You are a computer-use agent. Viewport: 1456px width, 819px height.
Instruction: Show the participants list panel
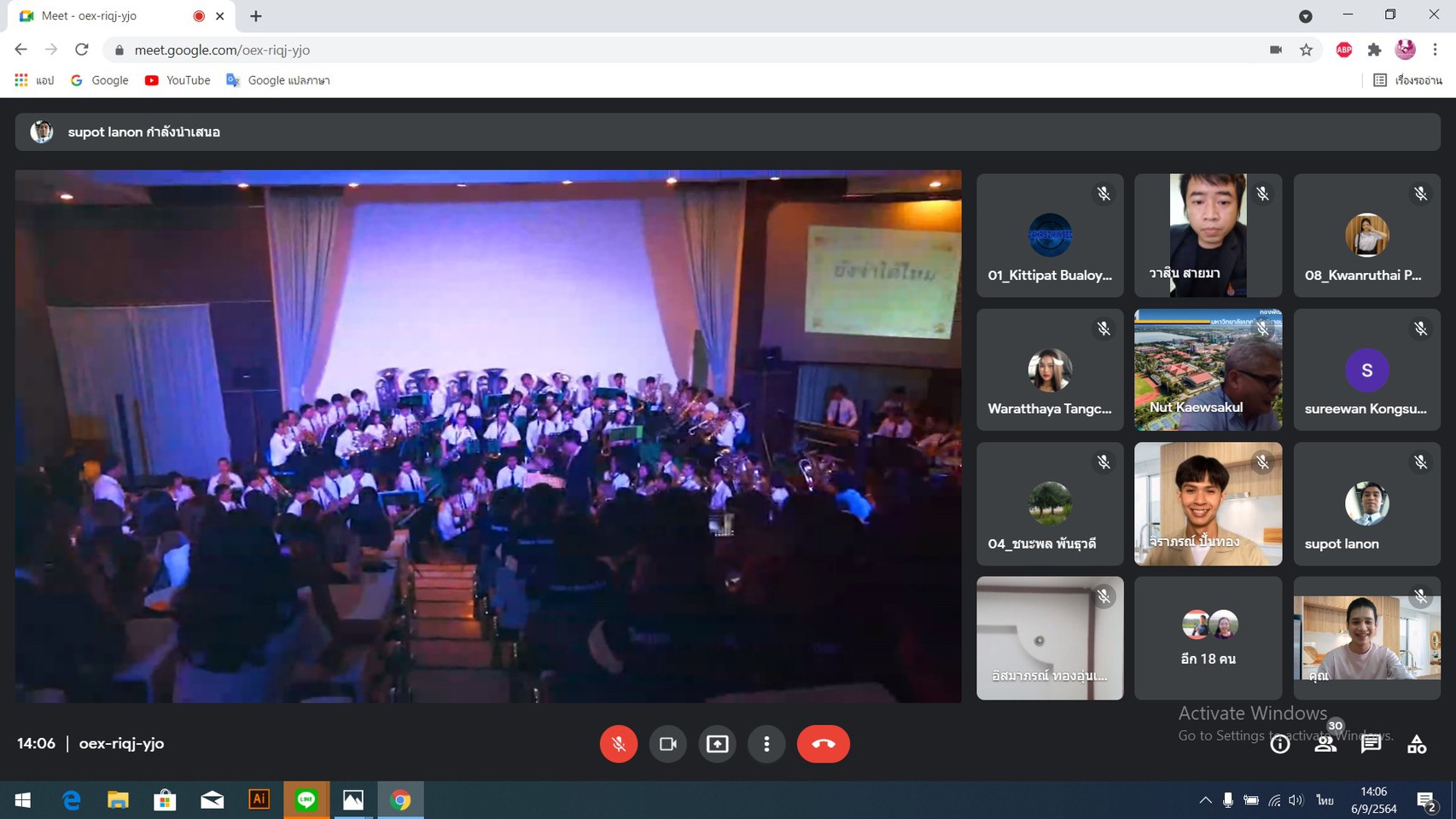pos(1325,744)
